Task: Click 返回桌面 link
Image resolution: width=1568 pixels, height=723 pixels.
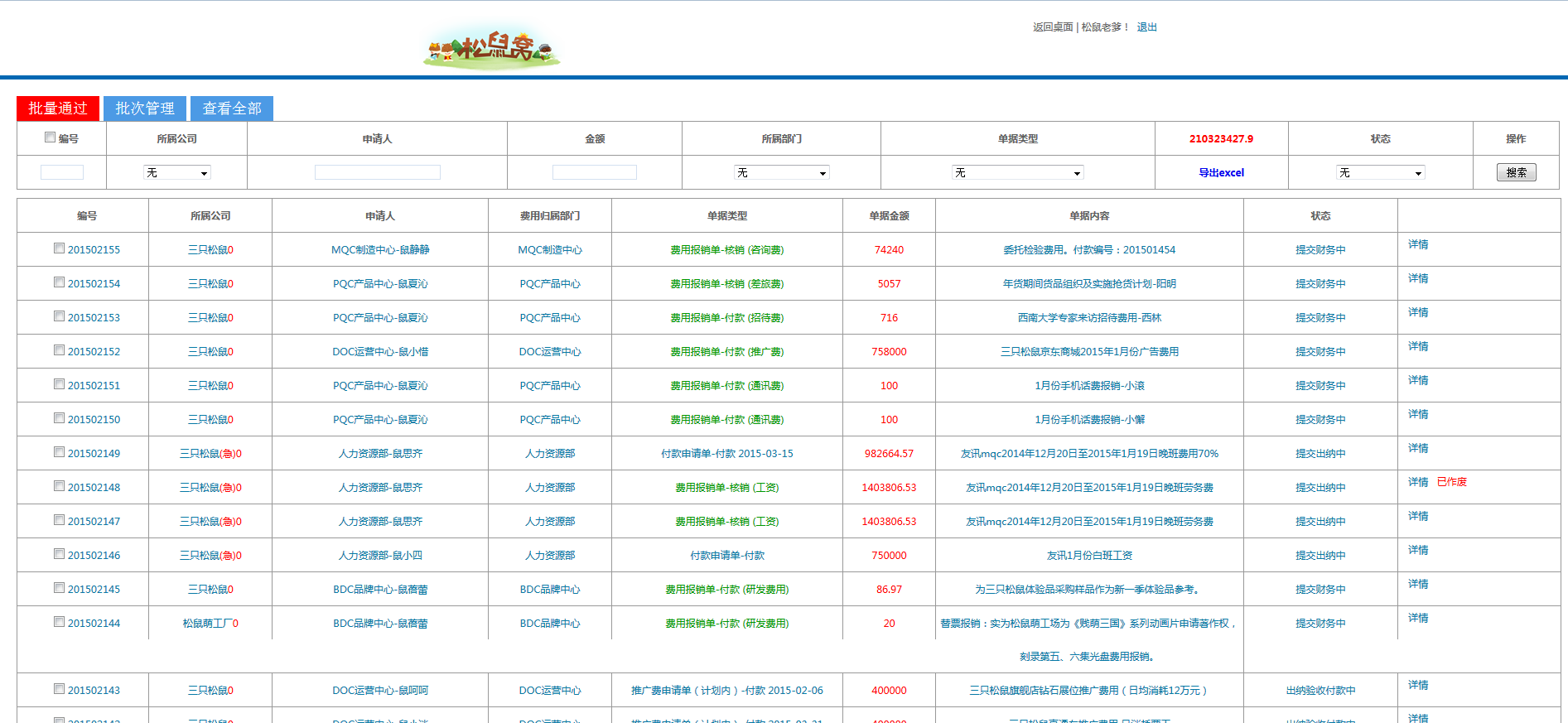Action: click(x=1053, y=27)
